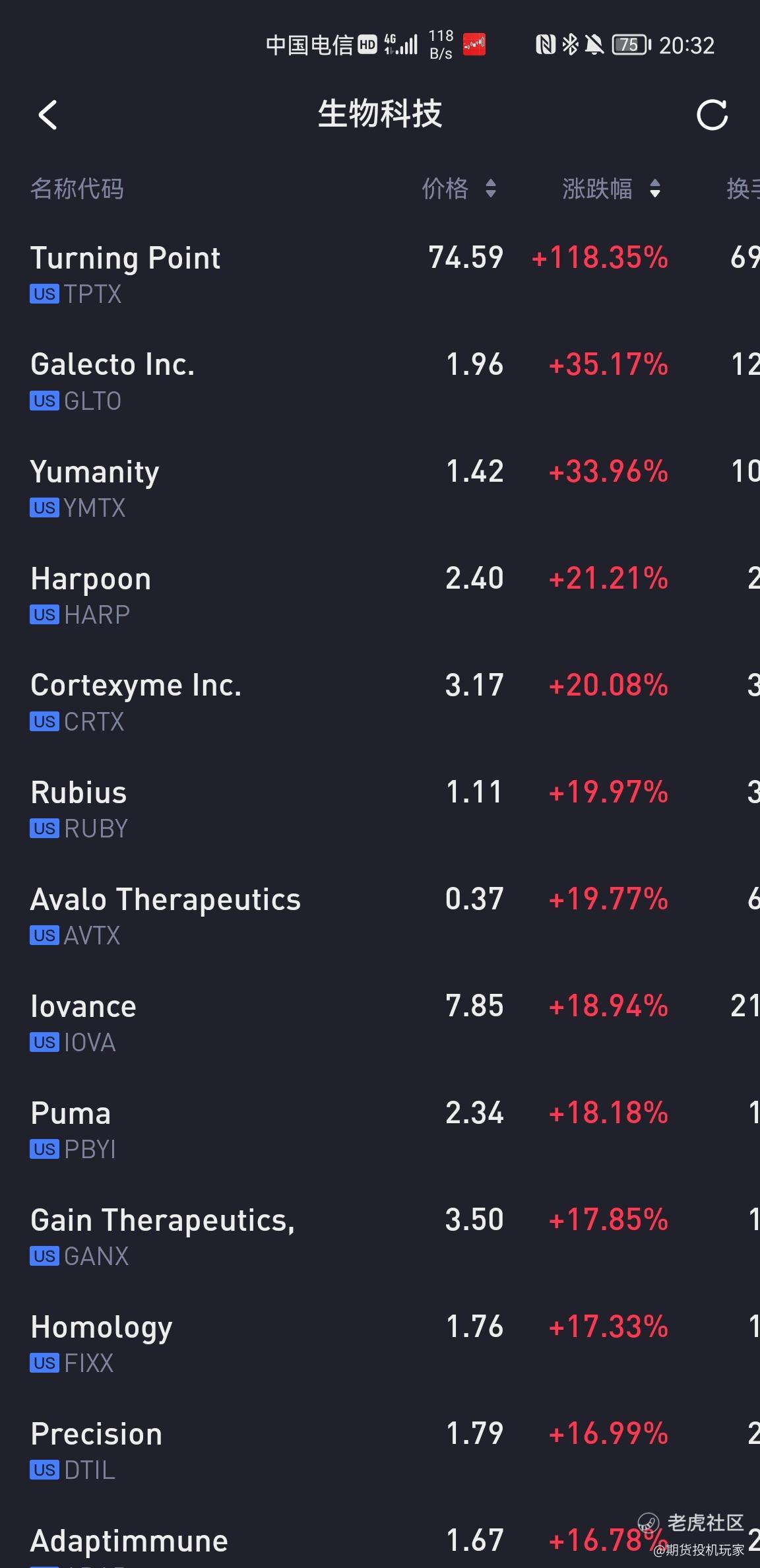Open the Avalo Therapeutics AVTX row
The height and width of the screenshot is (1568, 760).
(x=380, y=916)
